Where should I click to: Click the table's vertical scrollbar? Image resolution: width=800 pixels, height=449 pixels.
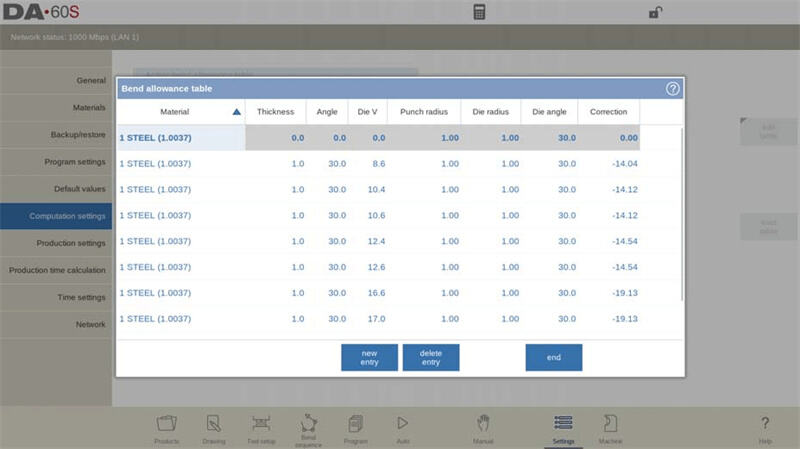coord(682,210)
